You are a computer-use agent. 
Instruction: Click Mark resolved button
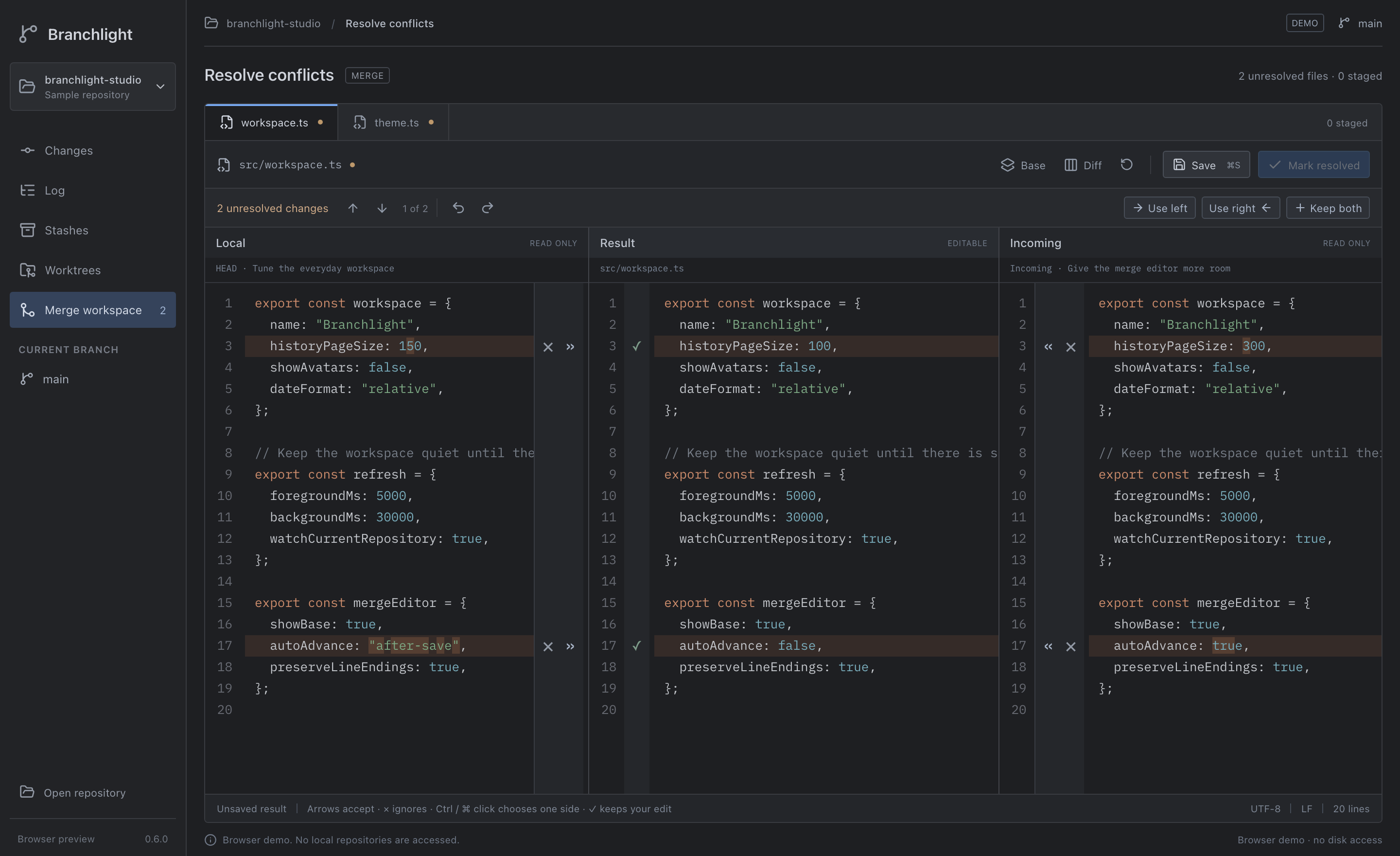(x=1313, y=165)
